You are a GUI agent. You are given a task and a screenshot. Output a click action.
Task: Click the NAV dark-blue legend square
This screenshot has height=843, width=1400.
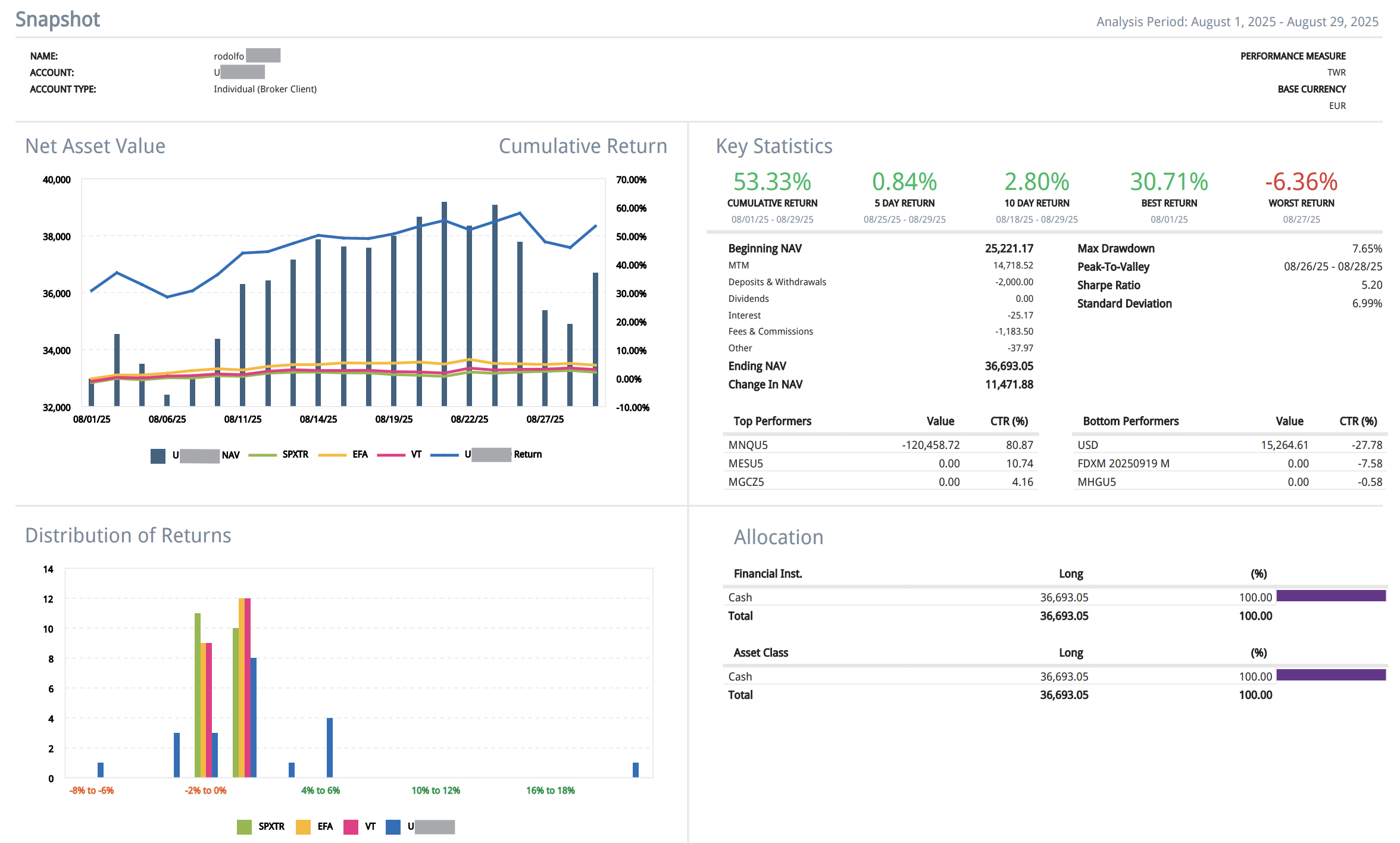tap(158, 455)
